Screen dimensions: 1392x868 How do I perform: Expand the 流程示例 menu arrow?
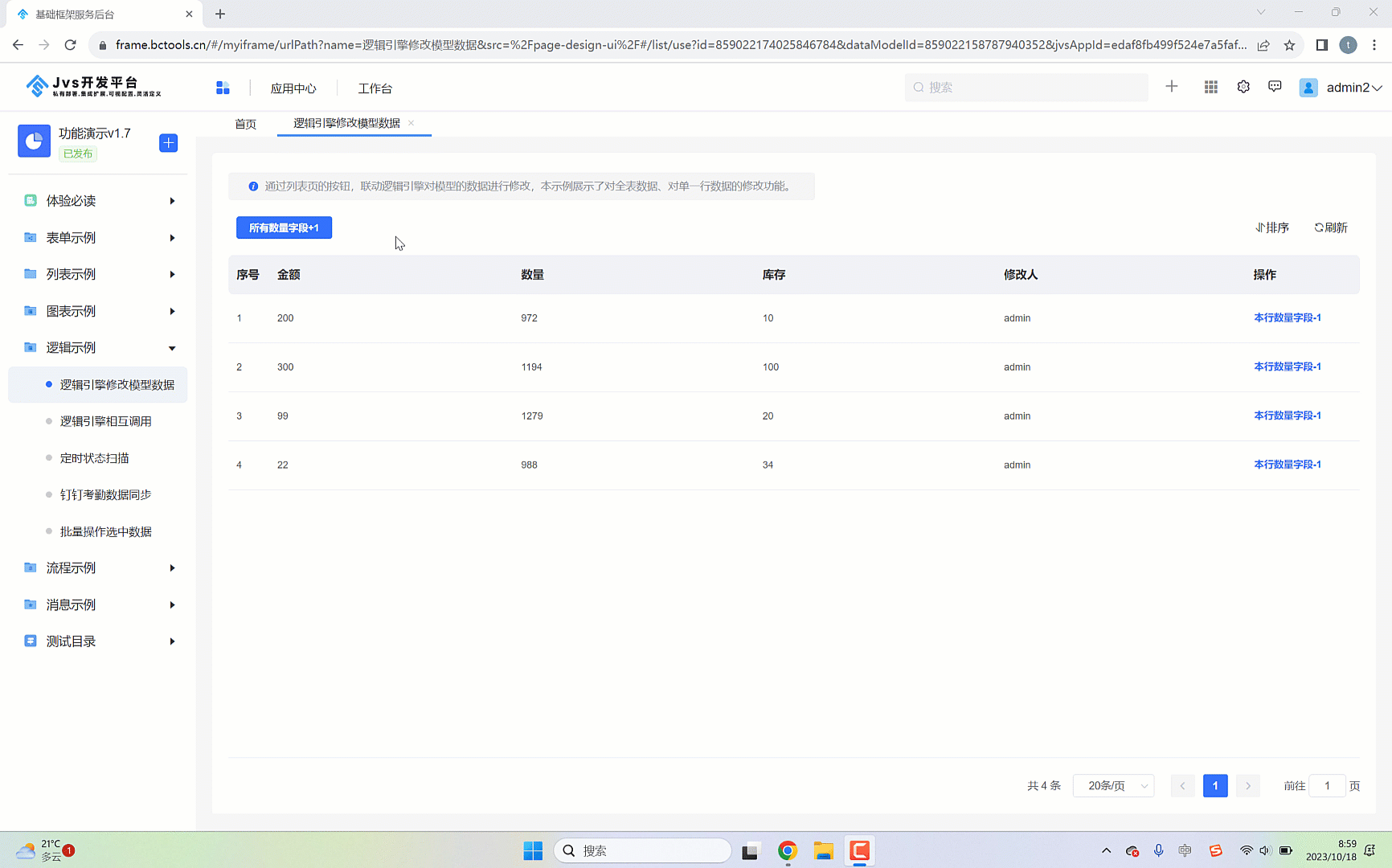coord(172,568)
